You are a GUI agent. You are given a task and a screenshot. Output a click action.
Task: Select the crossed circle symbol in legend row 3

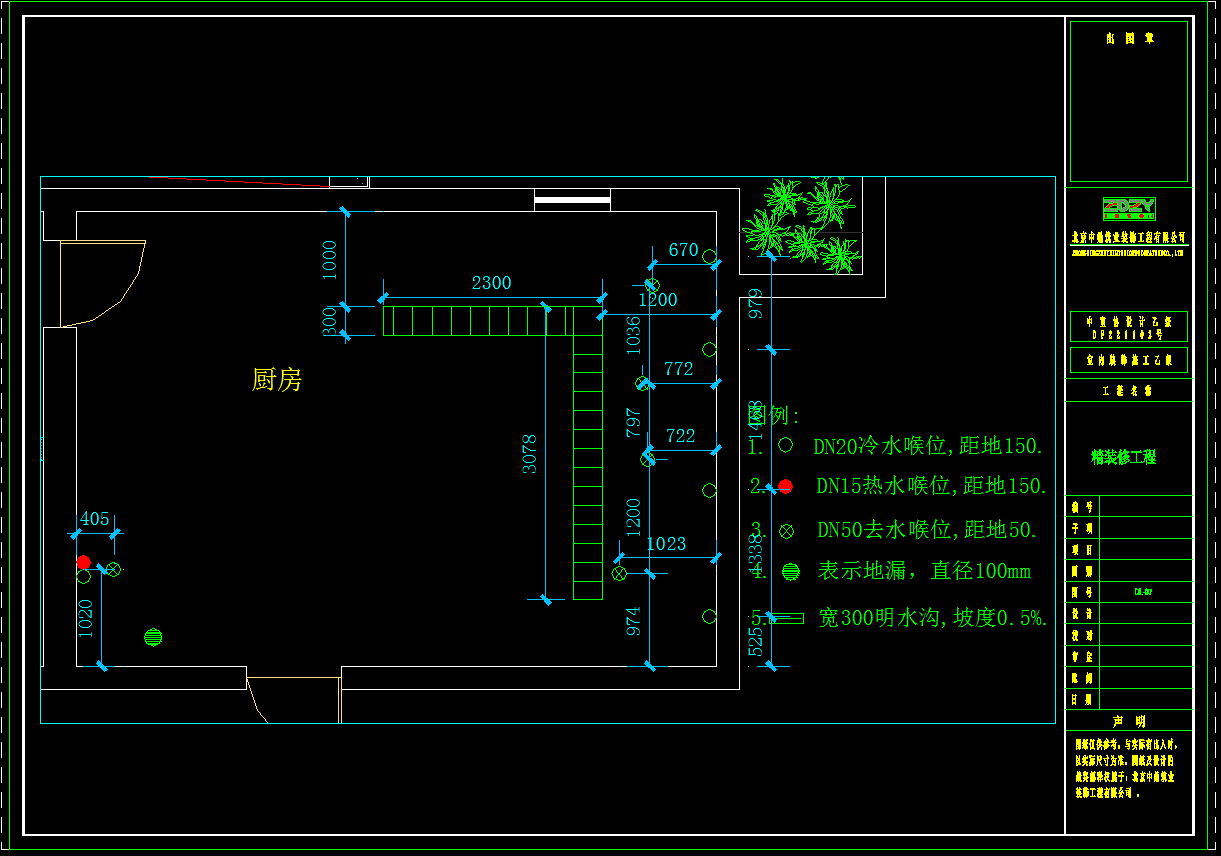pyautogui.click(x=786, y=530)
